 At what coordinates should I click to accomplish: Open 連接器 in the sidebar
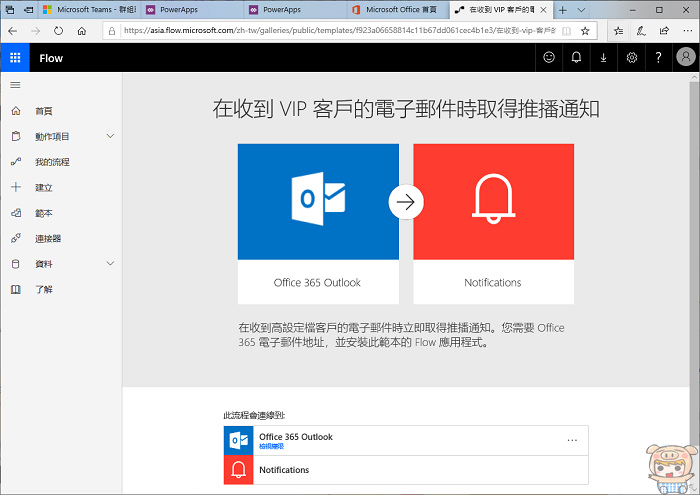(x=48, y=239)
